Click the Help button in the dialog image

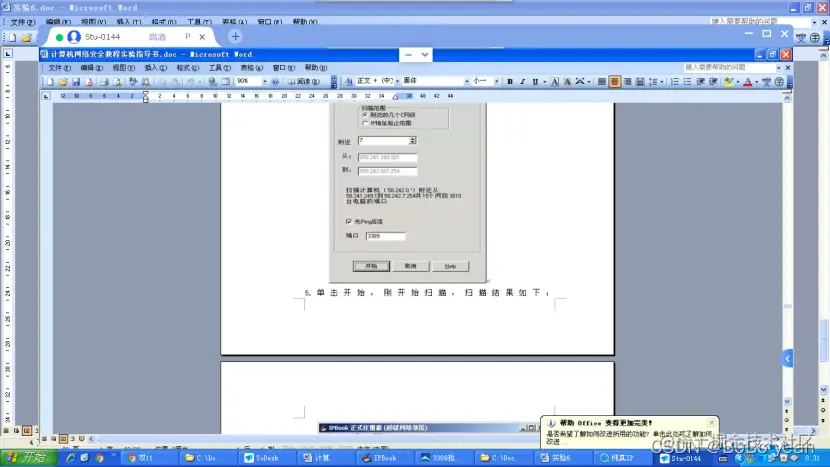click(450, 266)
